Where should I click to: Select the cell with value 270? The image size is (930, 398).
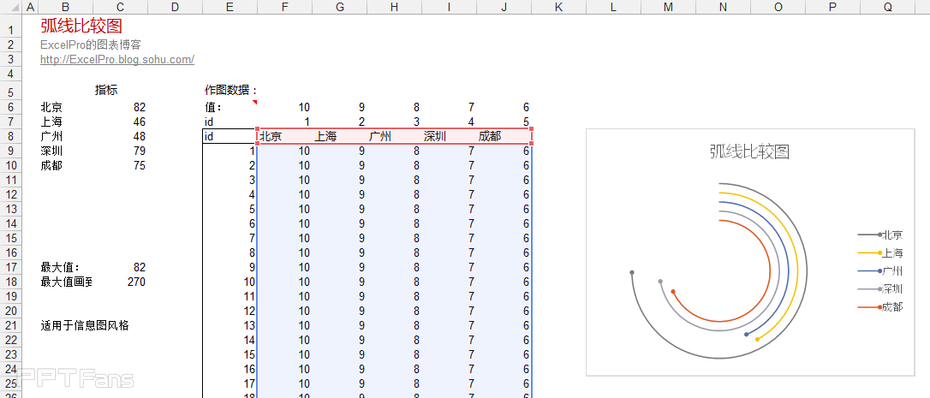click(120, 282)
